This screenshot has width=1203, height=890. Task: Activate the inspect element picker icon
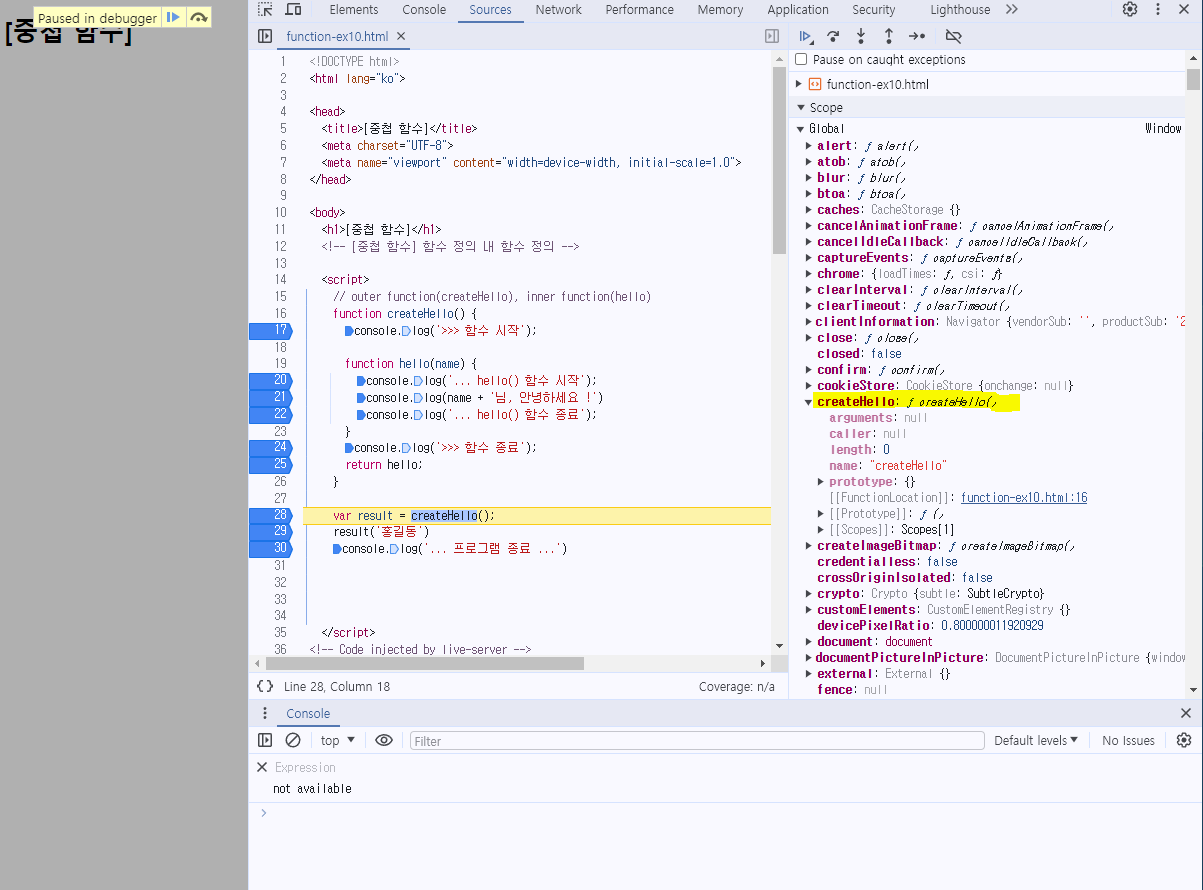pyautogui.click(x=265, y=10)
